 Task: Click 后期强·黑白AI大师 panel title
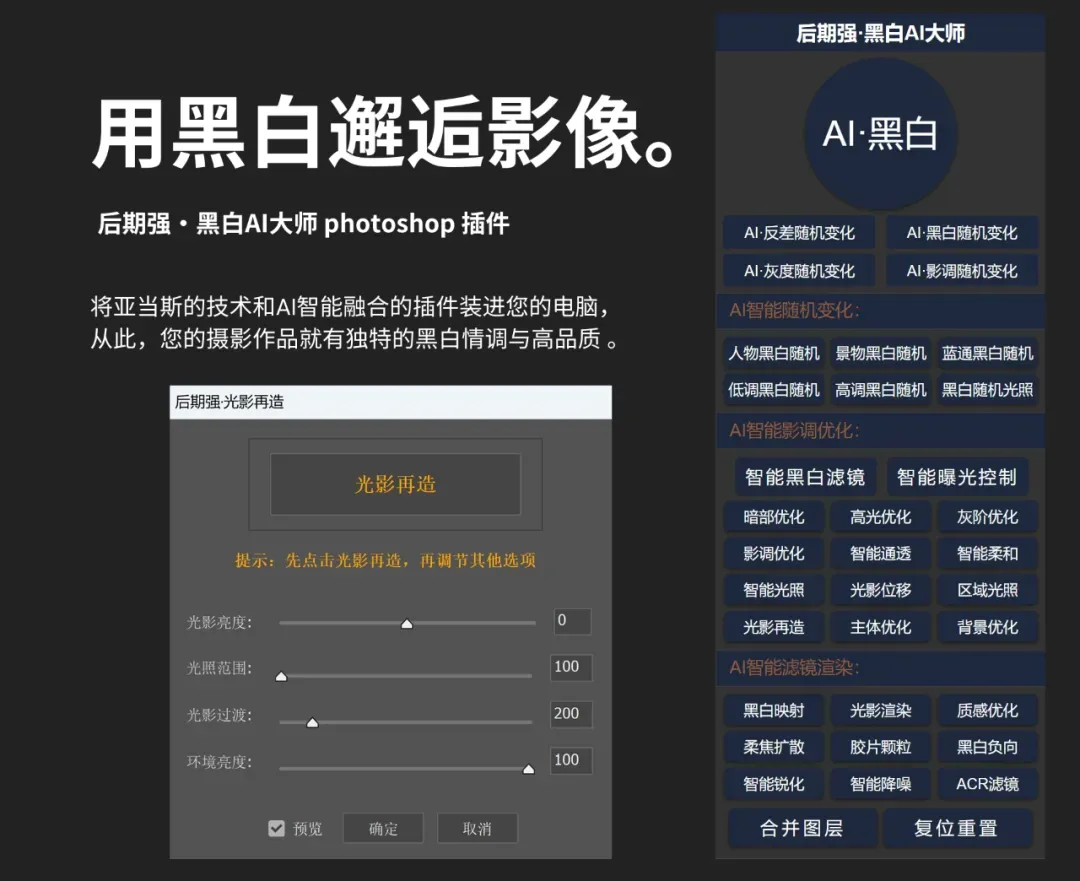[x=880, y=33]
